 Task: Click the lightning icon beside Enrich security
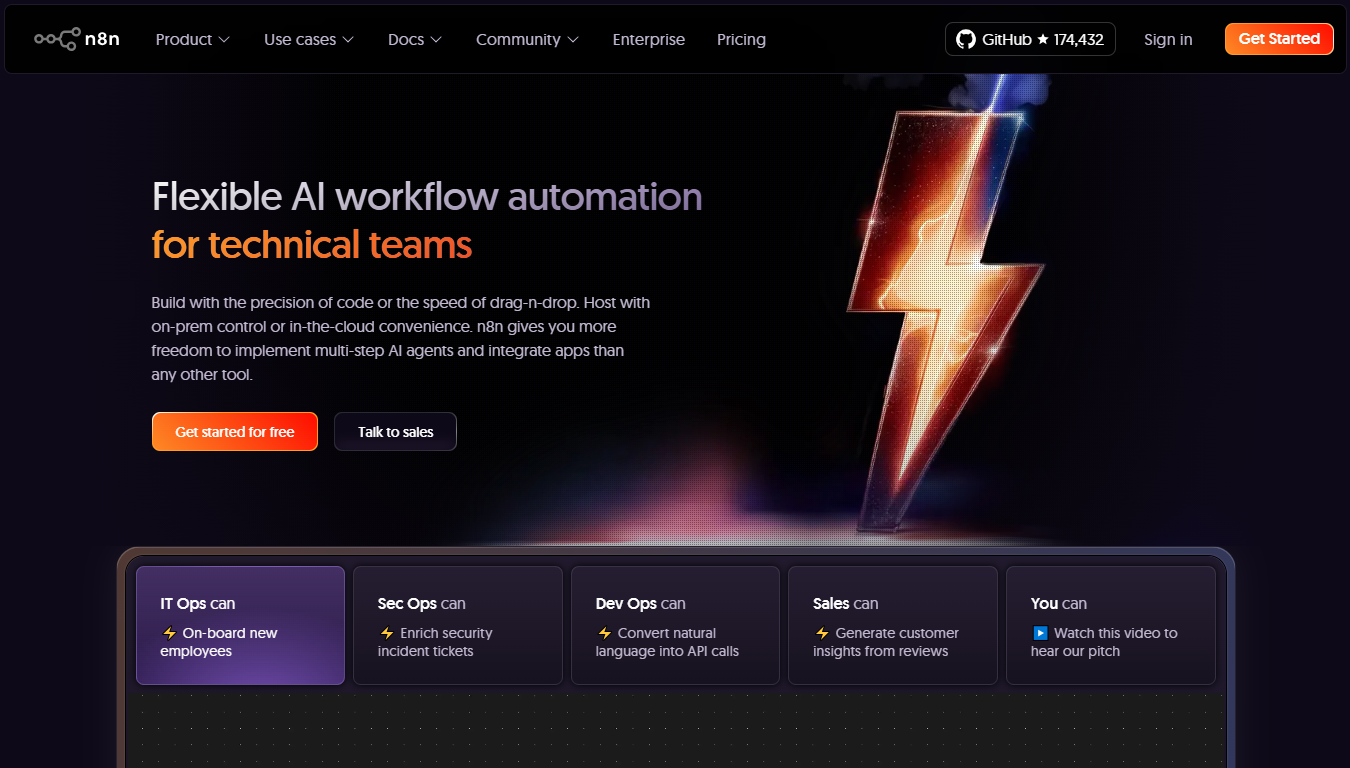(x=387, y=633)
